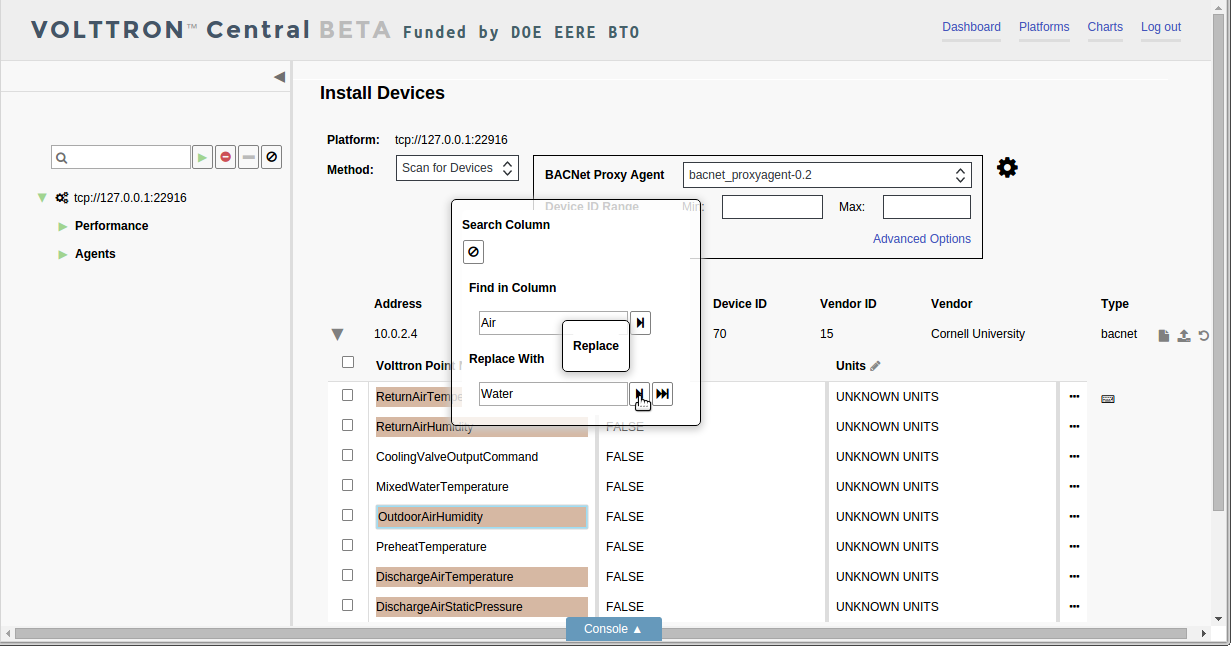Collapse the side panel with the left arrow
The width and height of the screenshot is (1231, 646).
point(279,77)
